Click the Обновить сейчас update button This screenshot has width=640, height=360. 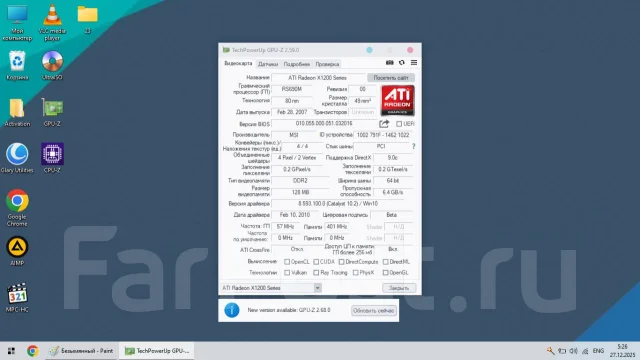coord(373,311)
